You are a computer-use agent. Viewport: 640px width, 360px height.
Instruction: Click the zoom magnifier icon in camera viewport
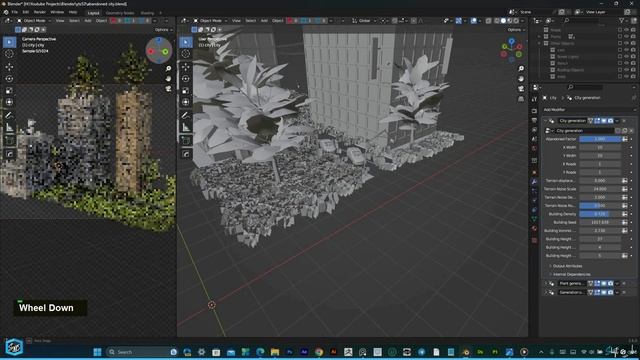click(x=169, y=69)
